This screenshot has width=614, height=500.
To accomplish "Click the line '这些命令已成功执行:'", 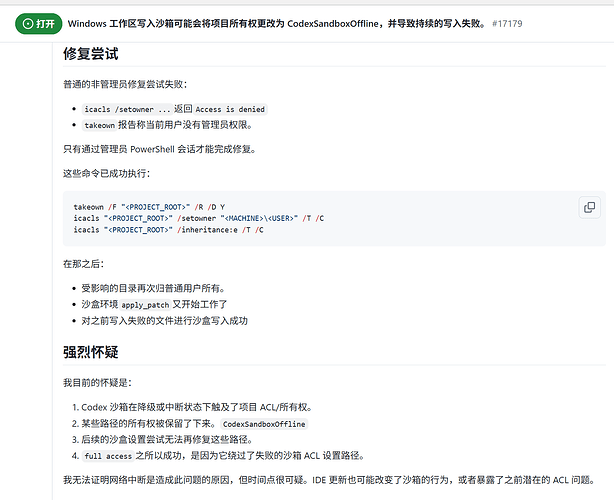I will coord(106,173).
